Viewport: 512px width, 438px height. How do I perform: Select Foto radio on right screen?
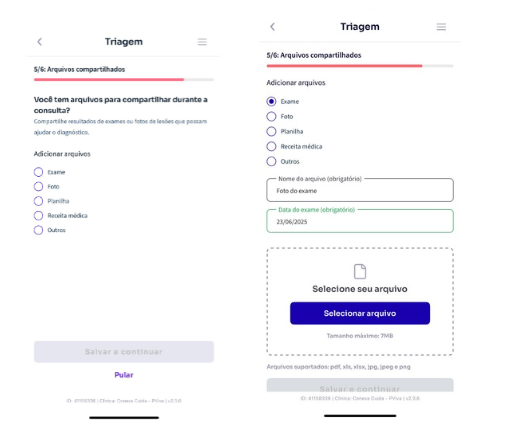[x=271, y=116]
